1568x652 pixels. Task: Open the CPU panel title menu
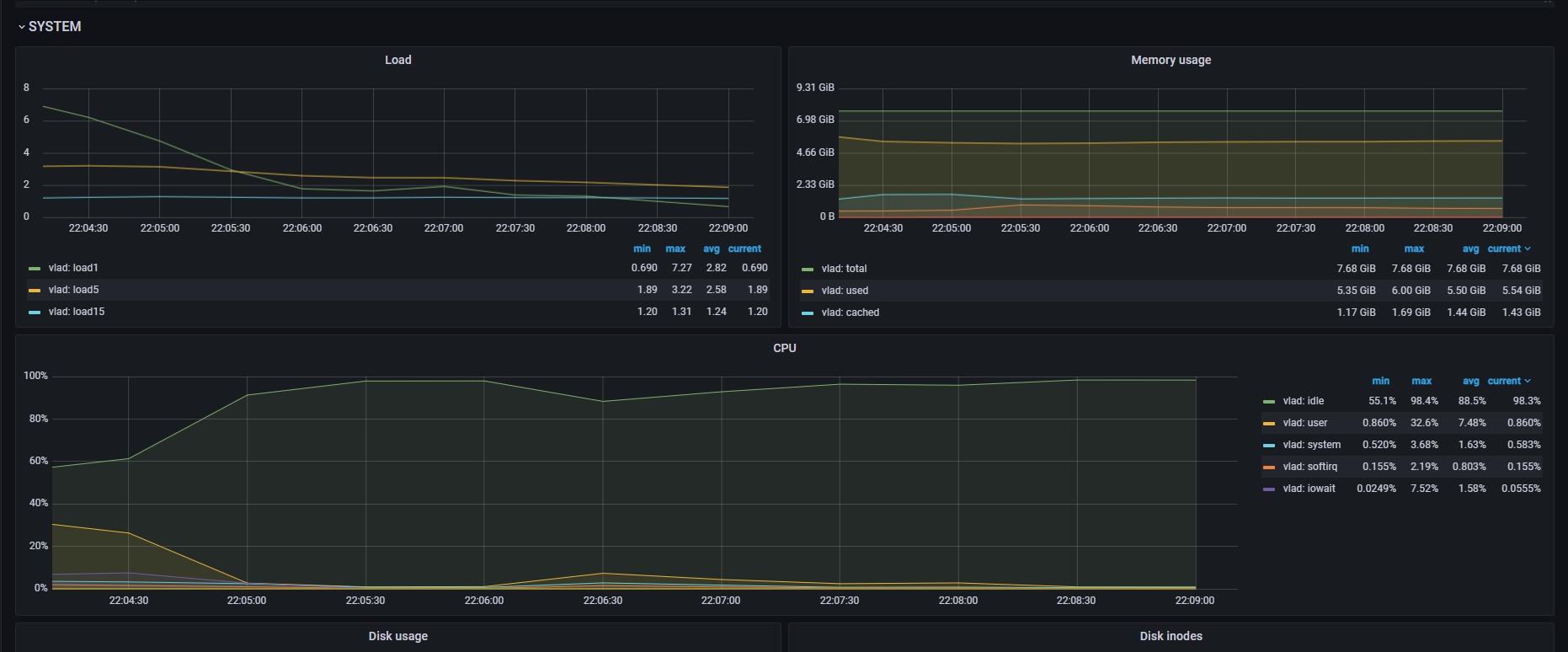click(x=785, y=348)
